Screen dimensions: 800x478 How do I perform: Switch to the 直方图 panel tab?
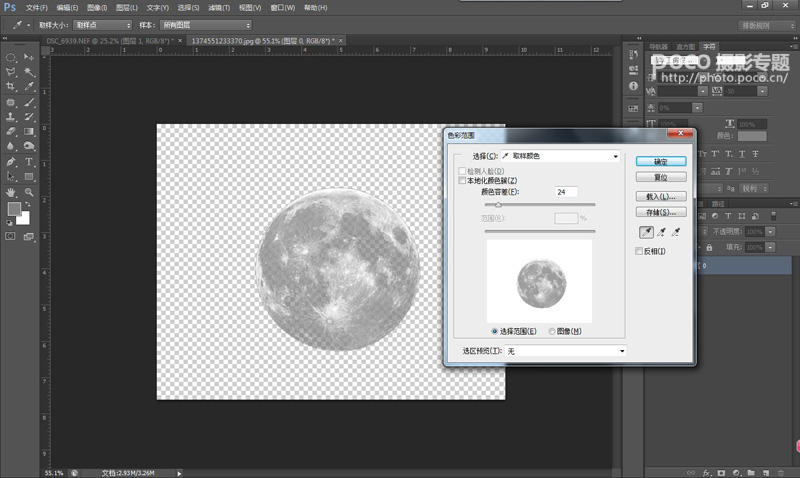click(685, 47)
